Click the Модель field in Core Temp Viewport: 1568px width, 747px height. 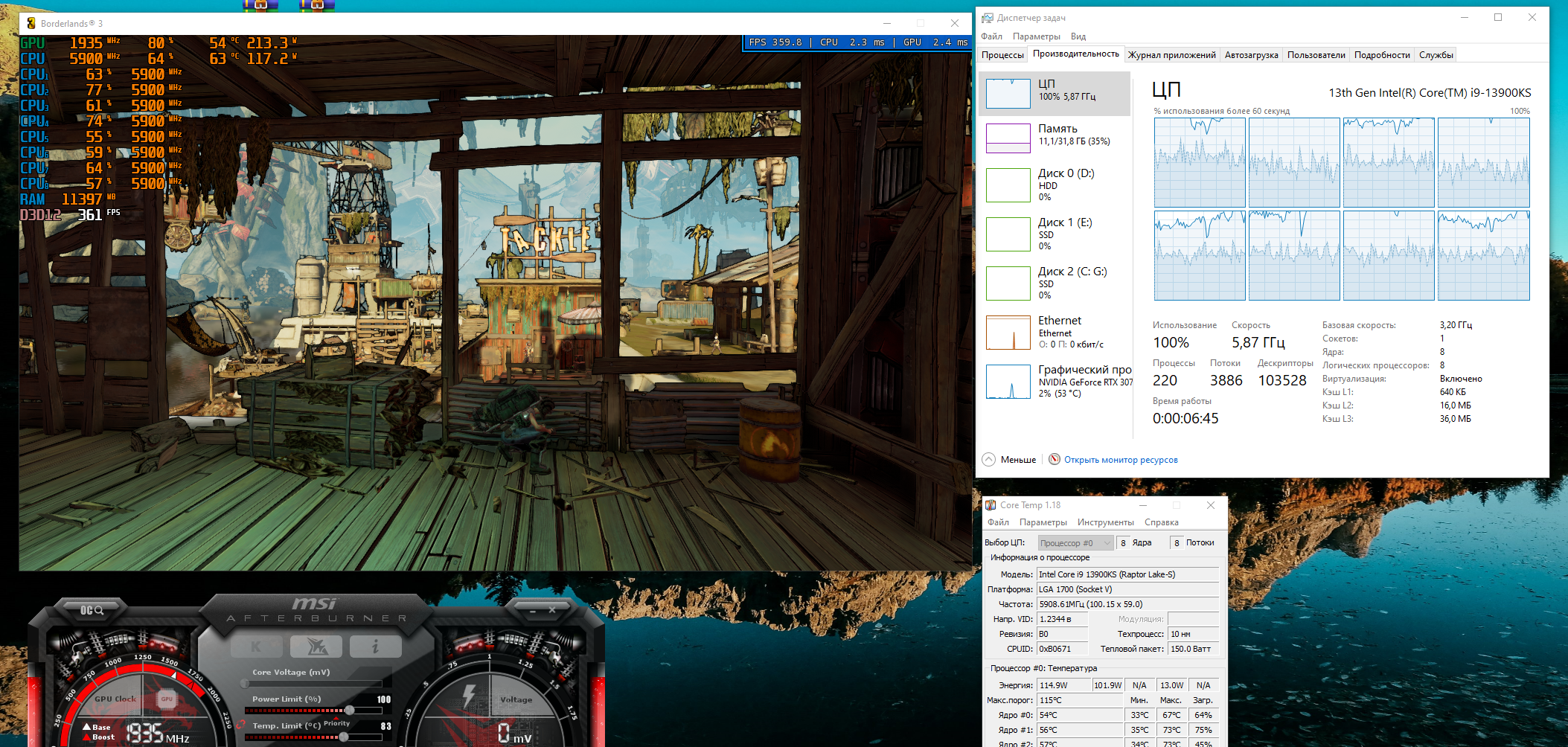[x=1127, y=574]
